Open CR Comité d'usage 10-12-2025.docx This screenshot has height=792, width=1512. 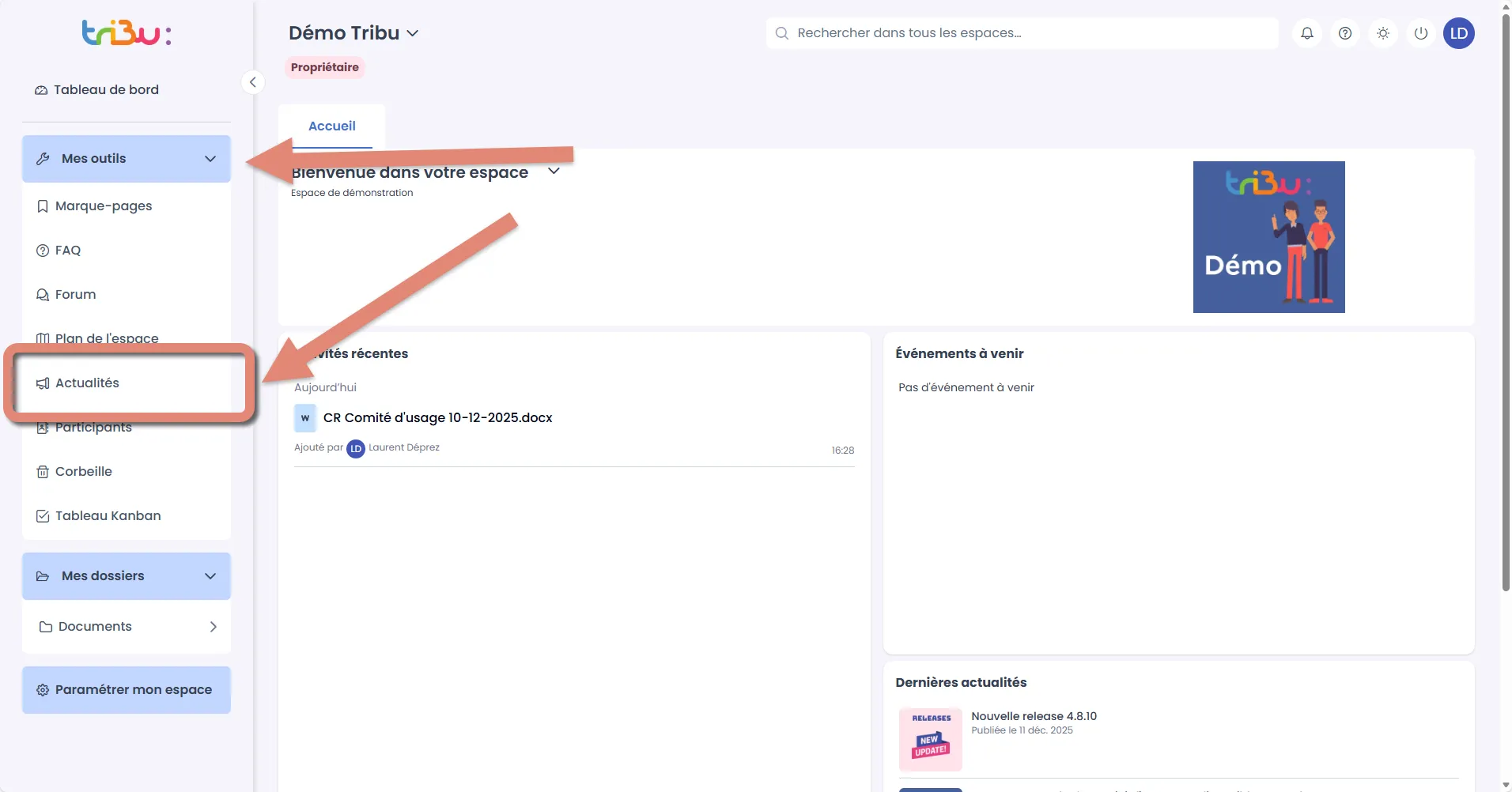coord(437,418)
